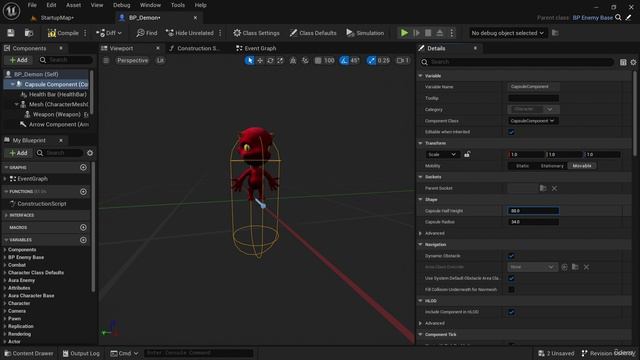
Task: Click Add in My Blueprint panel
Action: point(18,153)
